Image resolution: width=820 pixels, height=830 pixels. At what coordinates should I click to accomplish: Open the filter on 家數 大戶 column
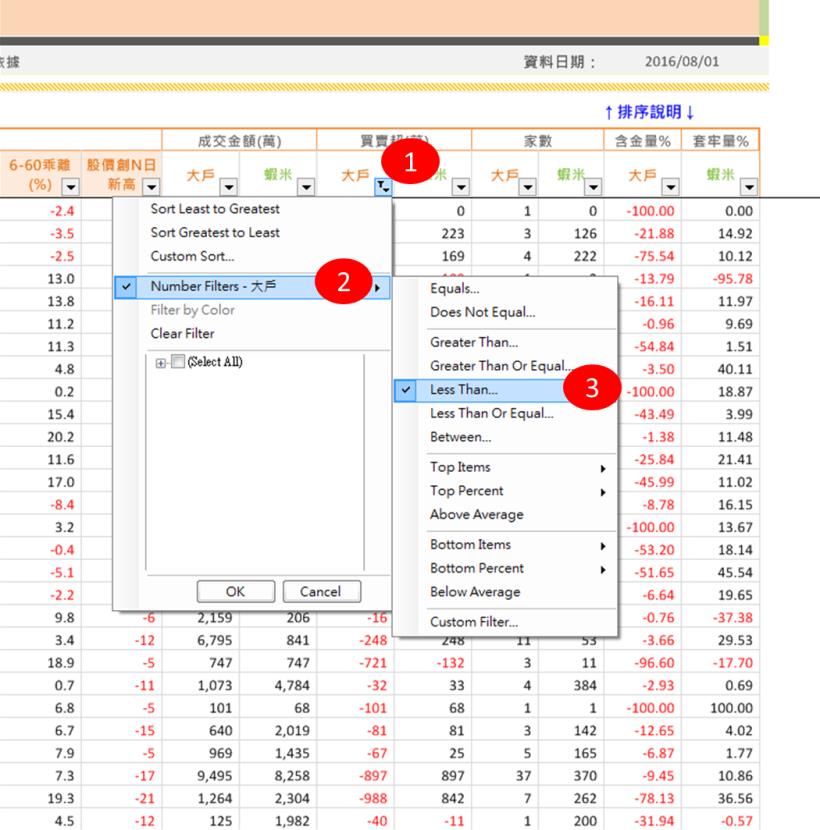tap(528, 187)
